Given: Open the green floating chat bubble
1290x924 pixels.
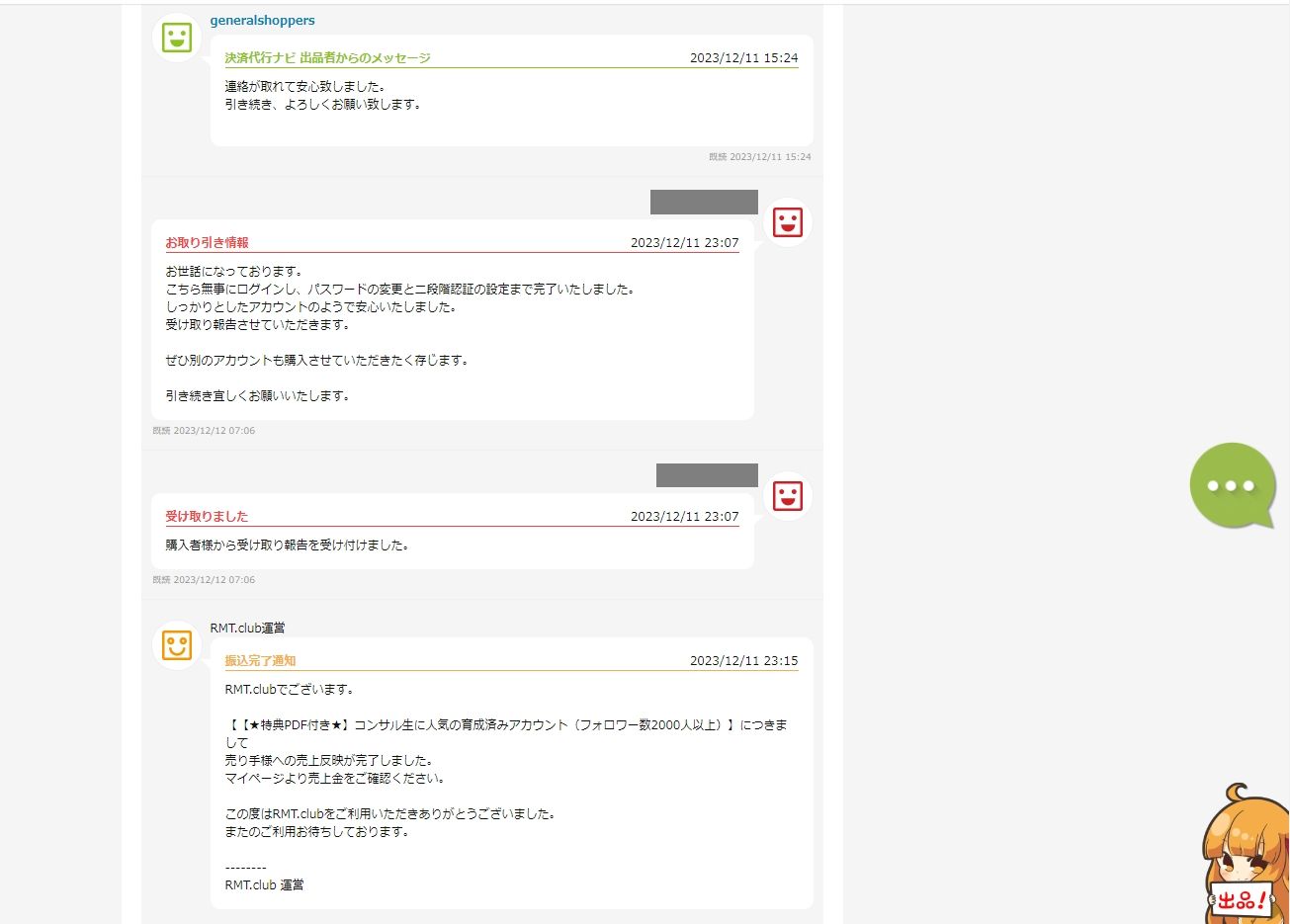Looking at the screenshot, I should pos(1231,485).
